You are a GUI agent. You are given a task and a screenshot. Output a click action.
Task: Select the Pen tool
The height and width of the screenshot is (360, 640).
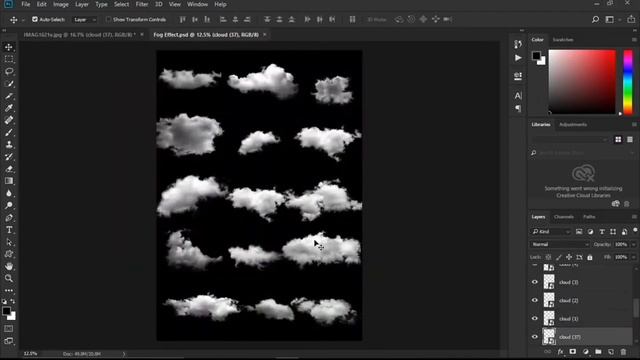pyautogui.click(x=9, y=218)
